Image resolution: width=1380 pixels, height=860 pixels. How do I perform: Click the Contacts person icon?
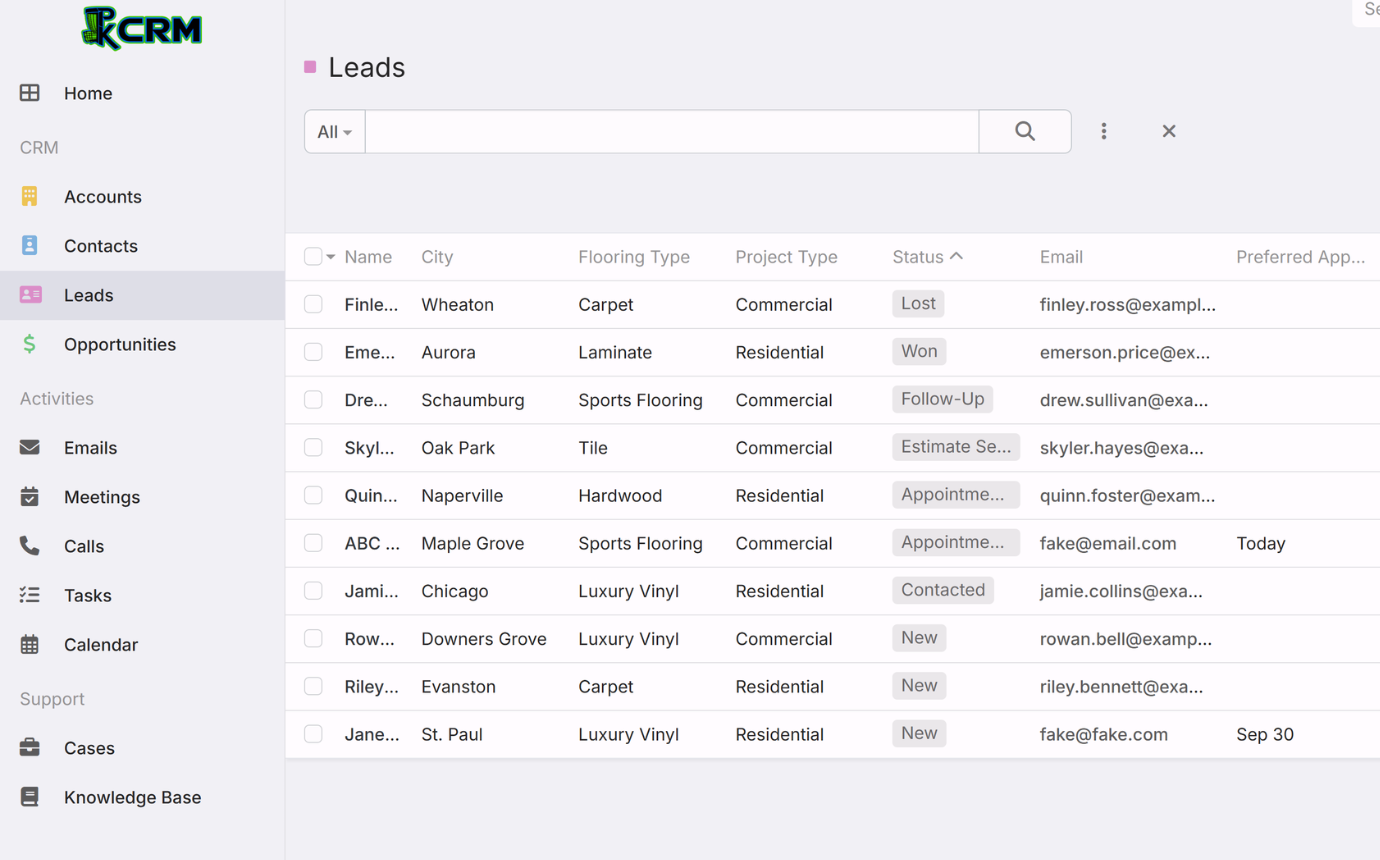30,245
